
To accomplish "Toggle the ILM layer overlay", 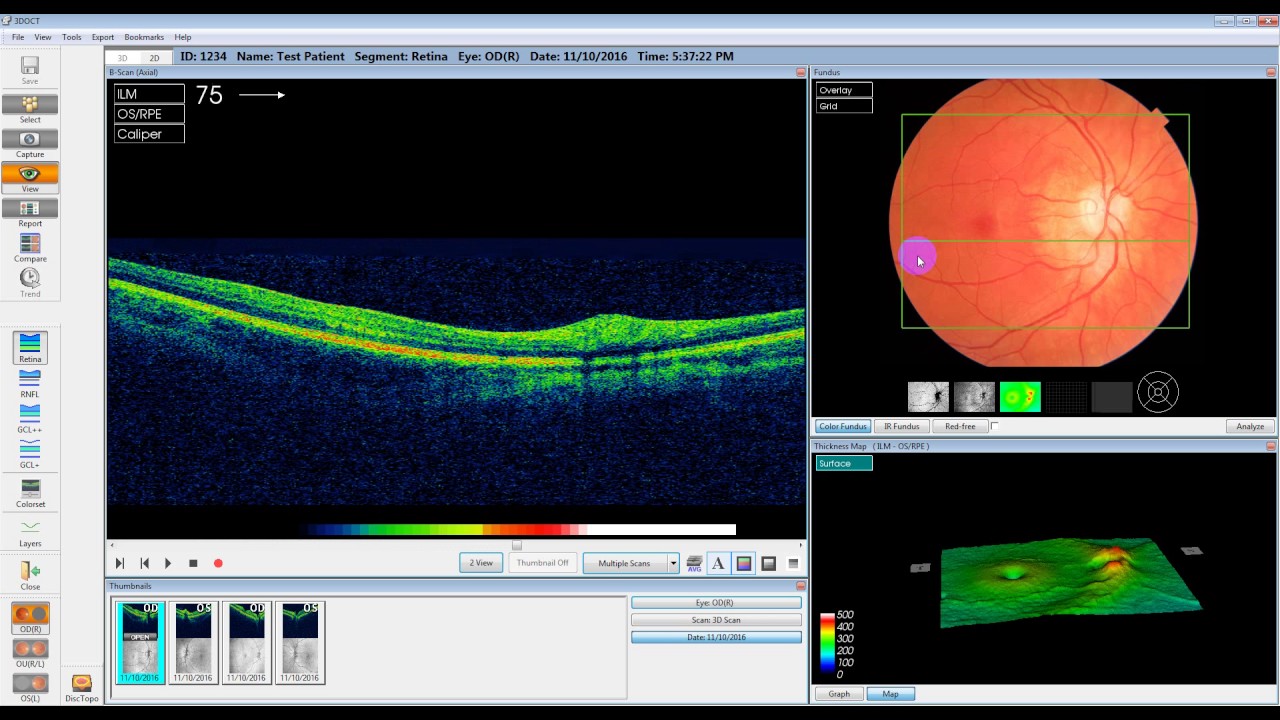I will tap(149, 94).
